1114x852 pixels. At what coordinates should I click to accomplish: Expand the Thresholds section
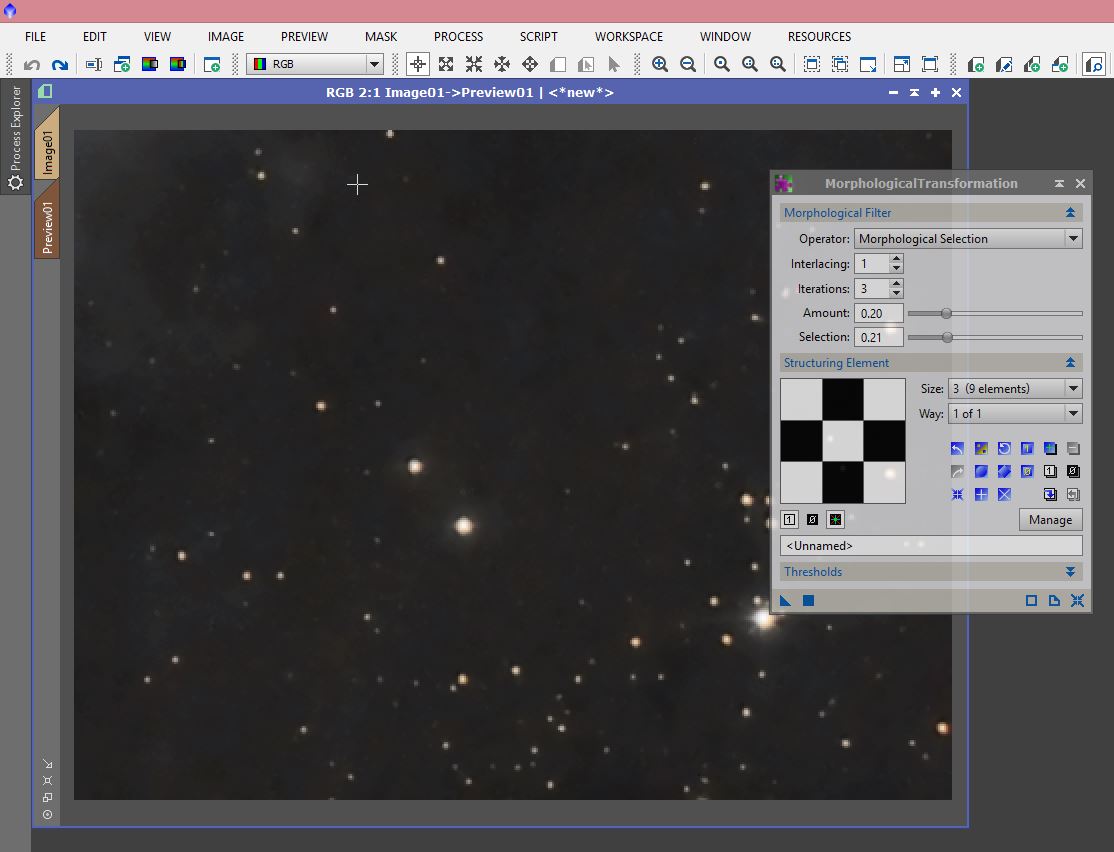coord(1070,572)
